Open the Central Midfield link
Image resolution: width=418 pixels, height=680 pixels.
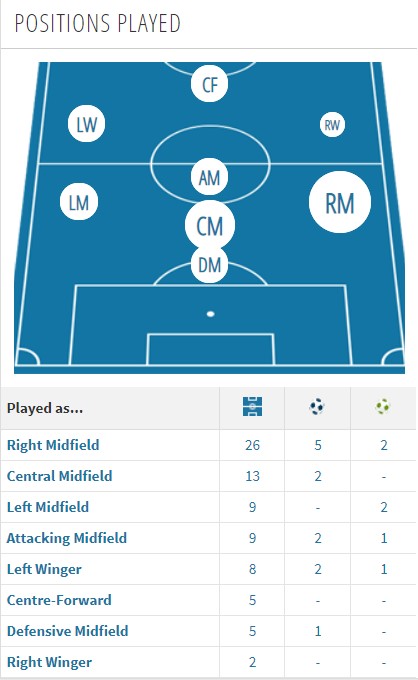pos(59,476)
